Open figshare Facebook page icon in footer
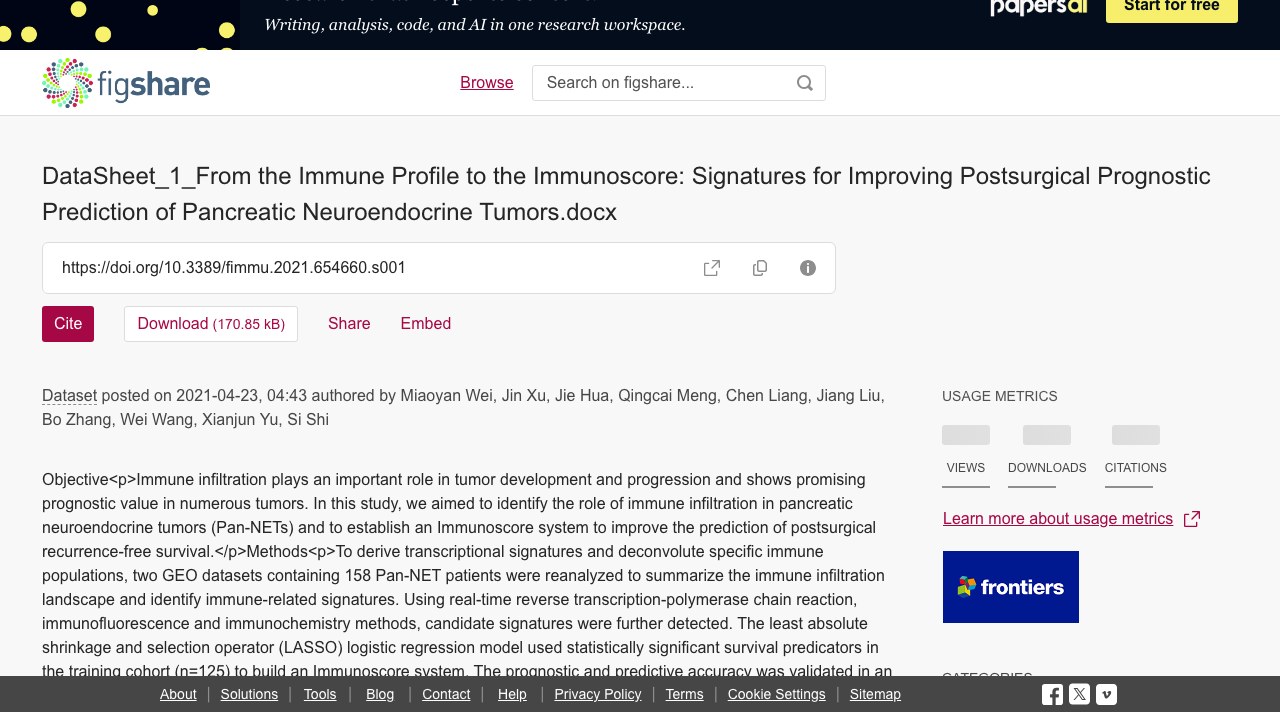1280x720 pixels. (x=1052, y=694)
